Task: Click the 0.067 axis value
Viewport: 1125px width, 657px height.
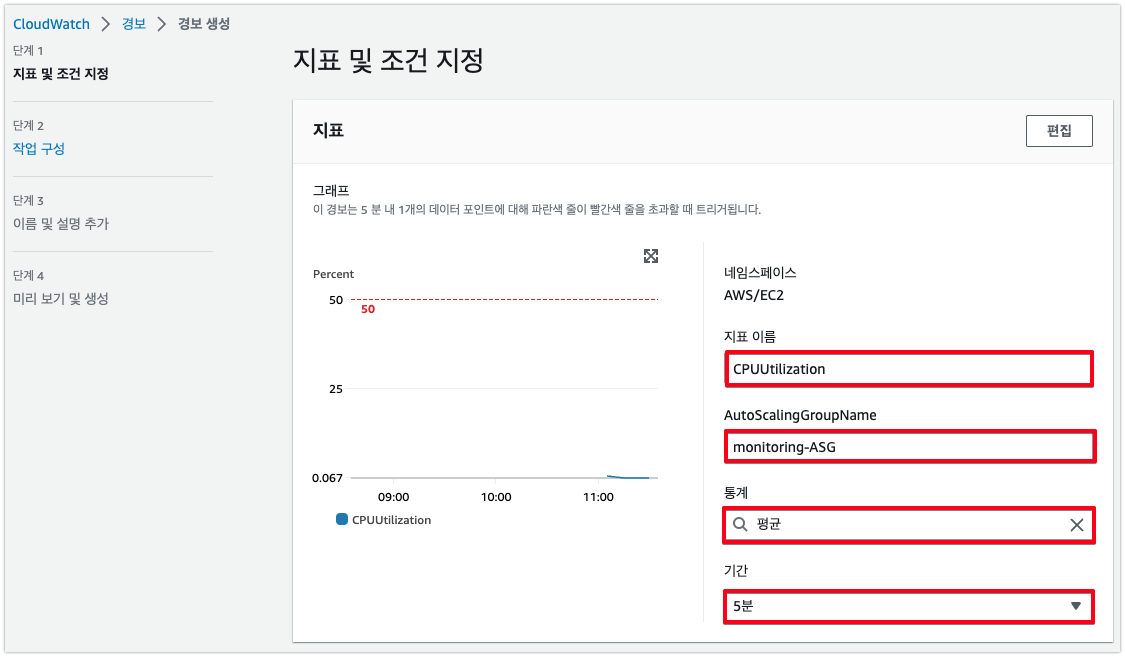Action: 327,478
